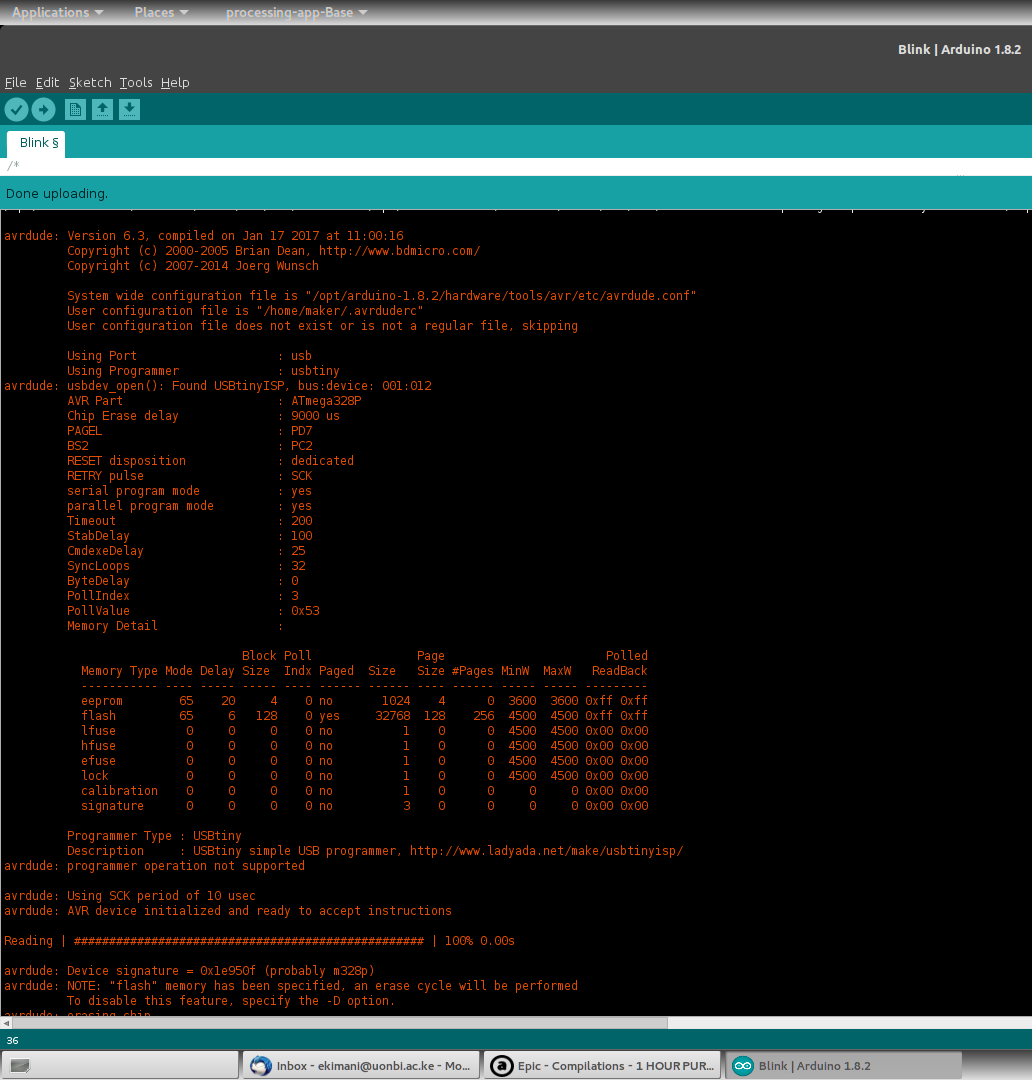Click the ladyada.net usbtinyisp URL text

[546, 851]
